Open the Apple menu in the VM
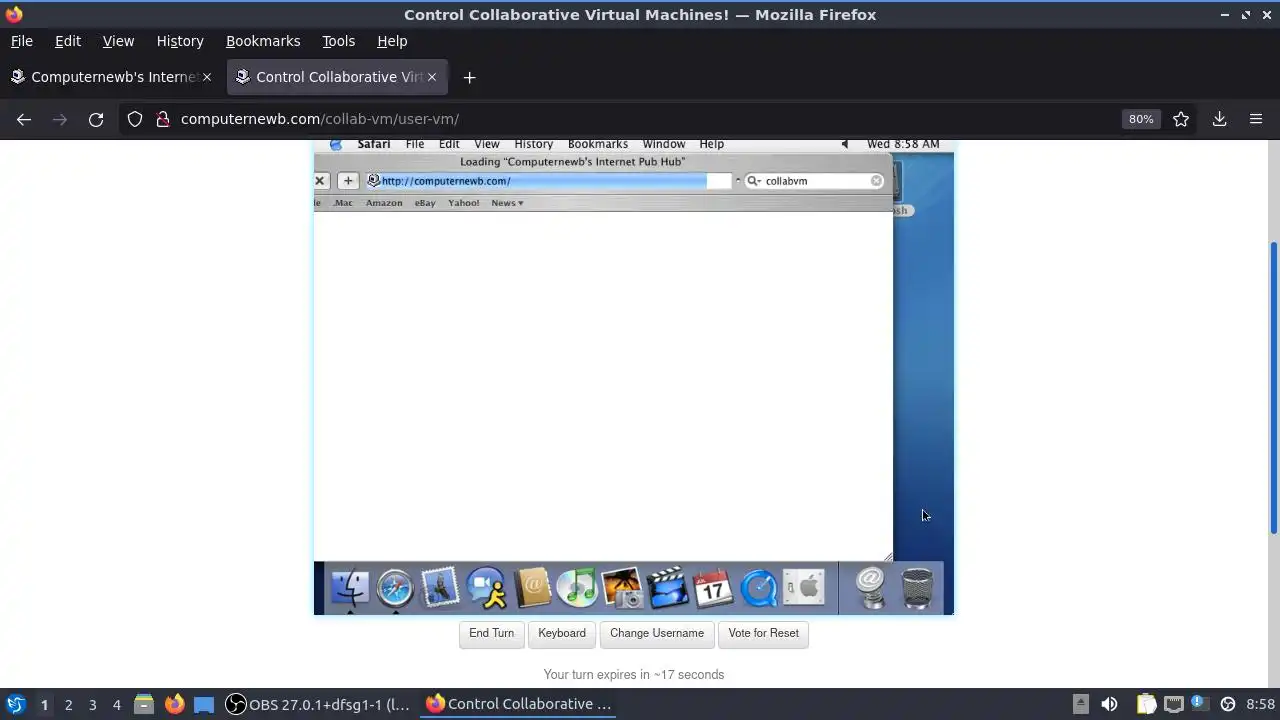 point(336,144)
